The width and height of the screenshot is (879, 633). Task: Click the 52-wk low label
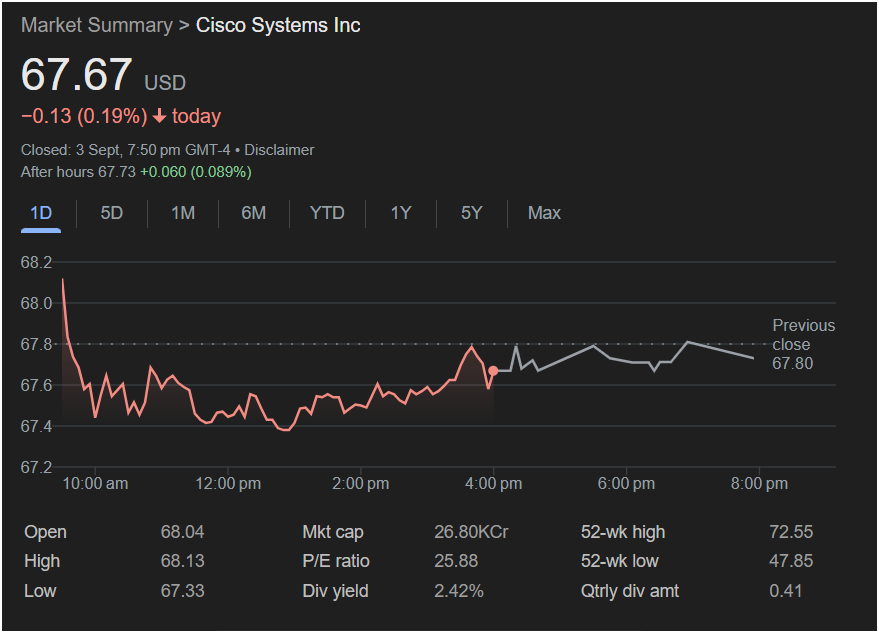point(619,561)
